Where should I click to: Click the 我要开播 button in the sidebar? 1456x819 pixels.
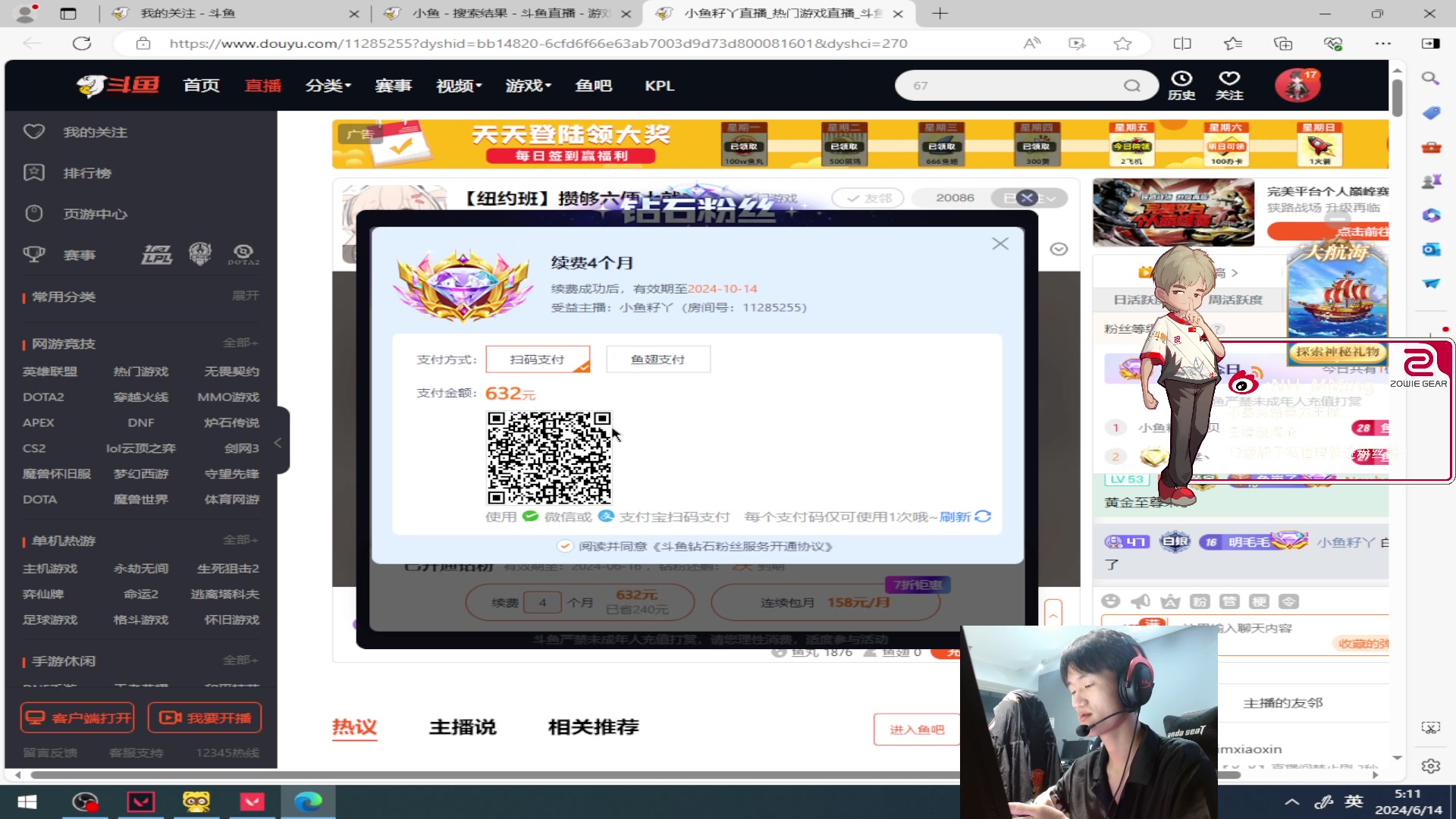pos(204,717)
